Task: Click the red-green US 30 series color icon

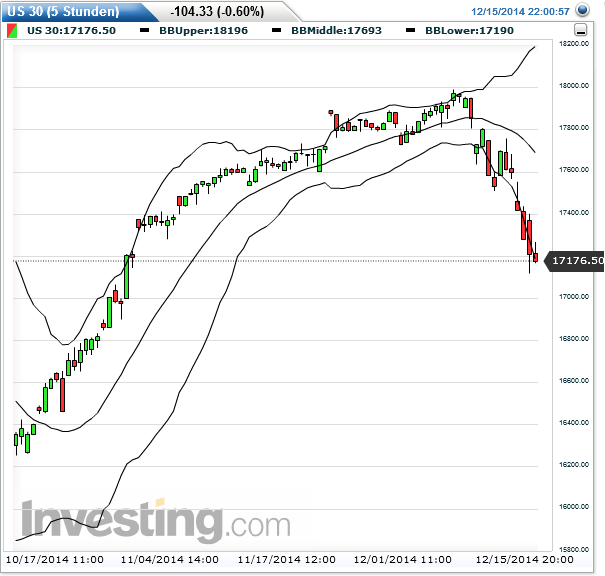Action: [x=12, y=31]
